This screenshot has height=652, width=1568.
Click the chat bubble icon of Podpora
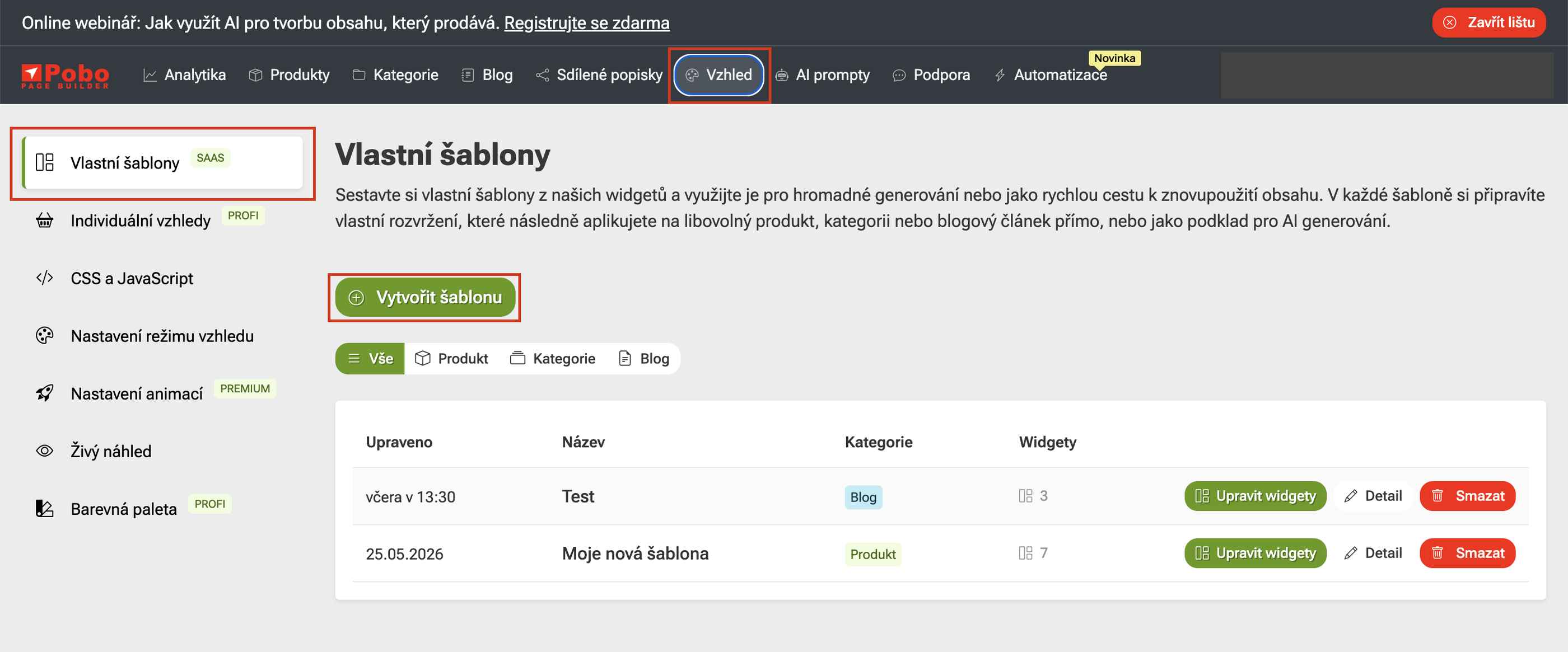click(899, 75)
